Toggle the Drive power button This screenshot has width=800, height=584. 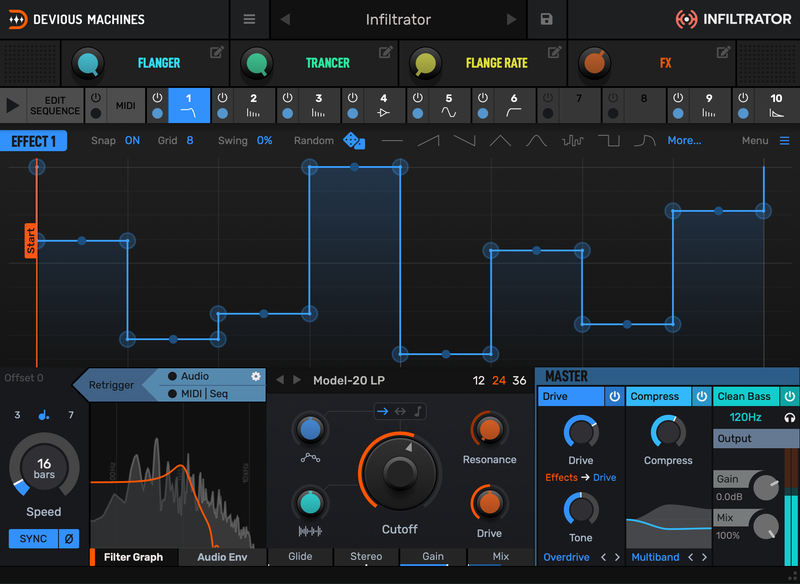pyautogui.click(x=614, y=397)
